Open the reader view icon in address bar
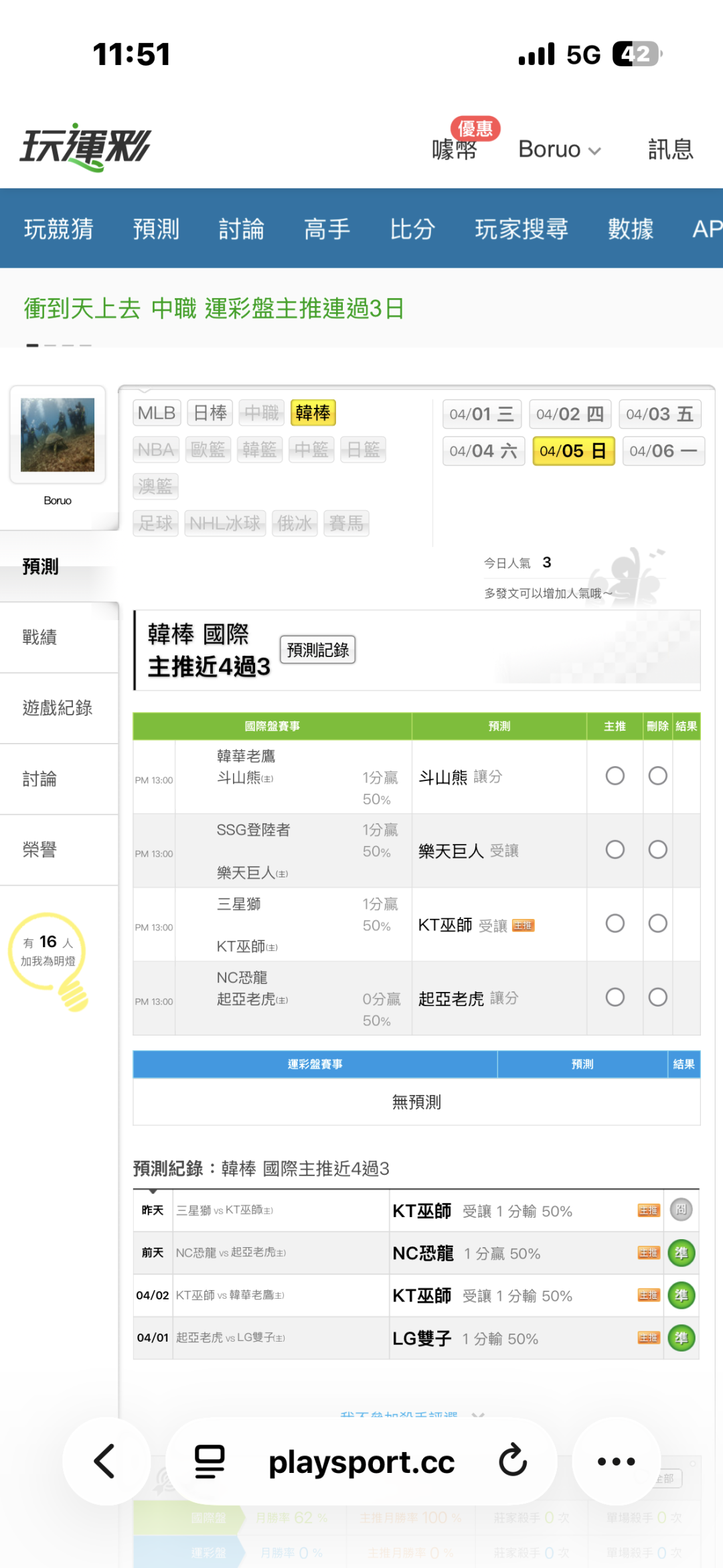This screenshot has height=1568, width=723. [210, 1461]
